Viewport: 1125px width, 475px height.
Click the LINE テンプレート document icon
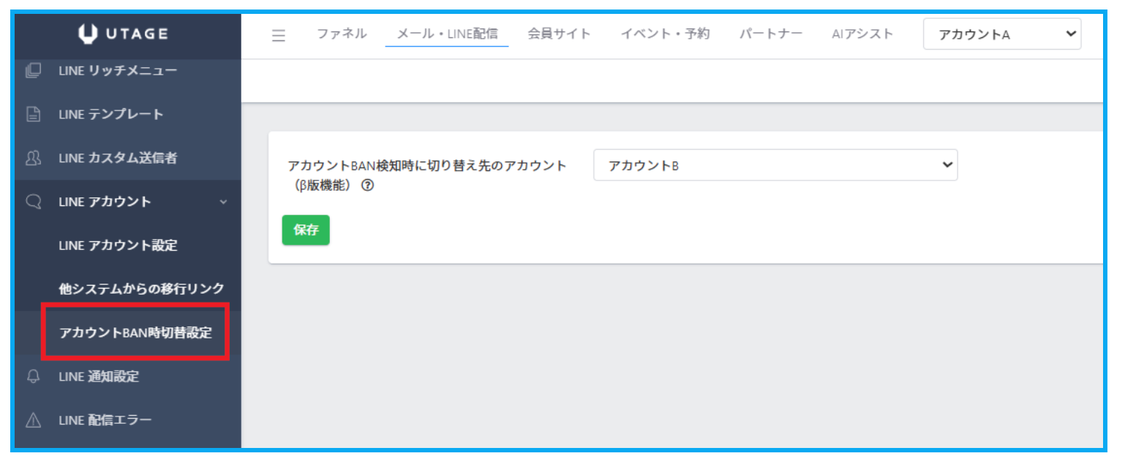click(x=33, y=114)
